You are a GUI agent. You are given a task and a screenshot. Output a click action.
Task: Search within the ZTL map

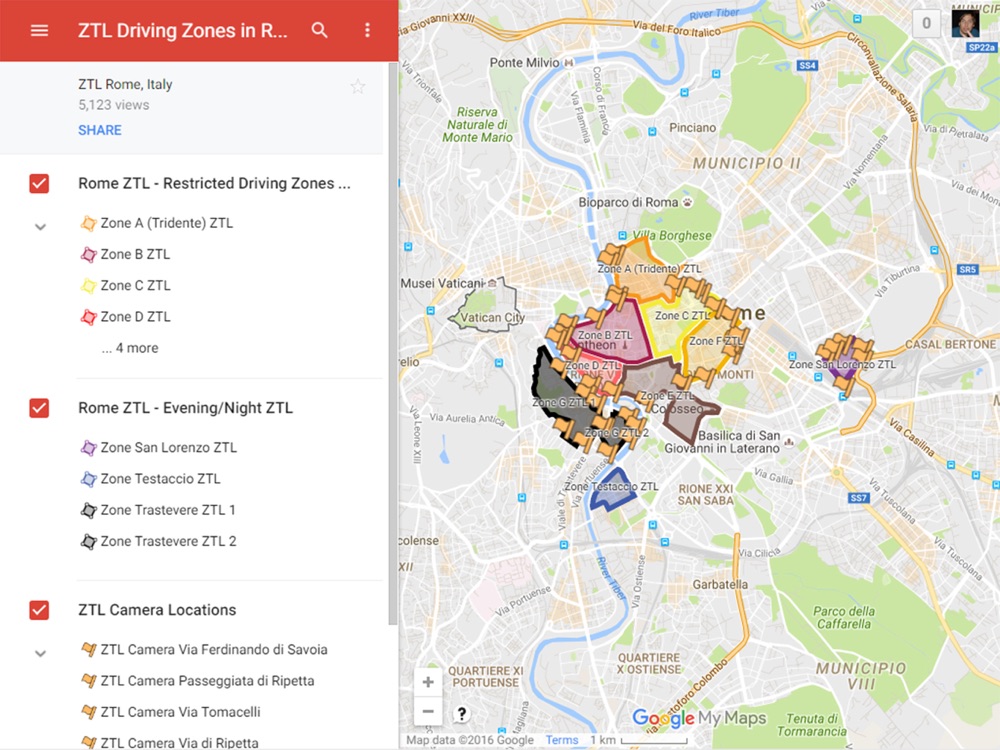320,30
